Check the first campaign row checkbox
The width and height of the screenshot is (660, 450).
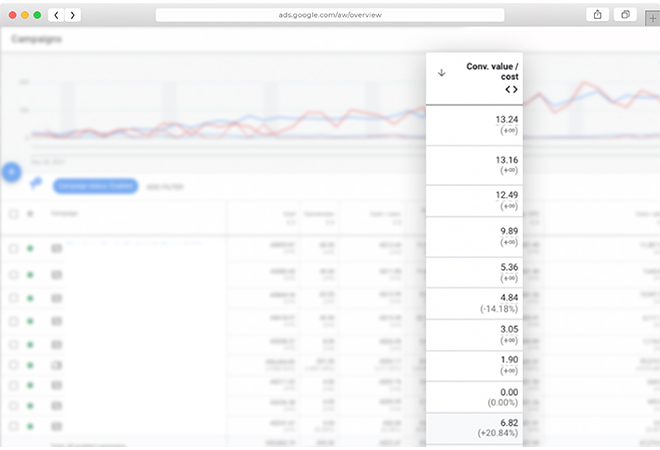click(x=13, y=247)
